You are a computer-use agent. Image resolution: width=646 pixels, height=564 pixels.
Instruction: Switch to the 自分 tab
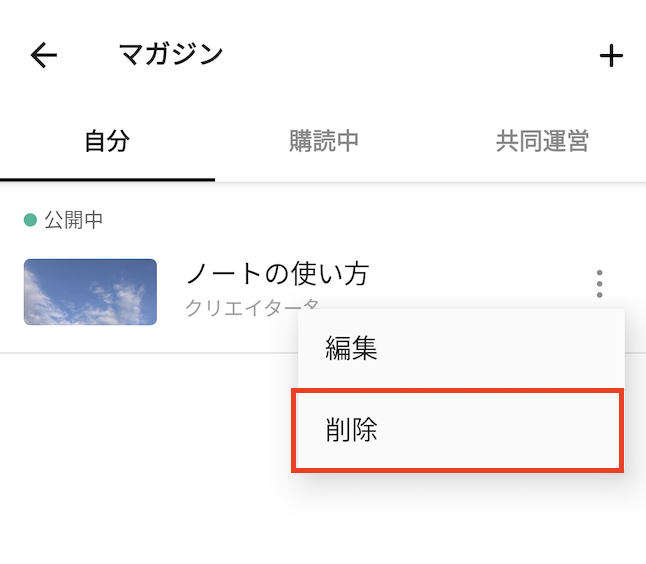(107, 141)
